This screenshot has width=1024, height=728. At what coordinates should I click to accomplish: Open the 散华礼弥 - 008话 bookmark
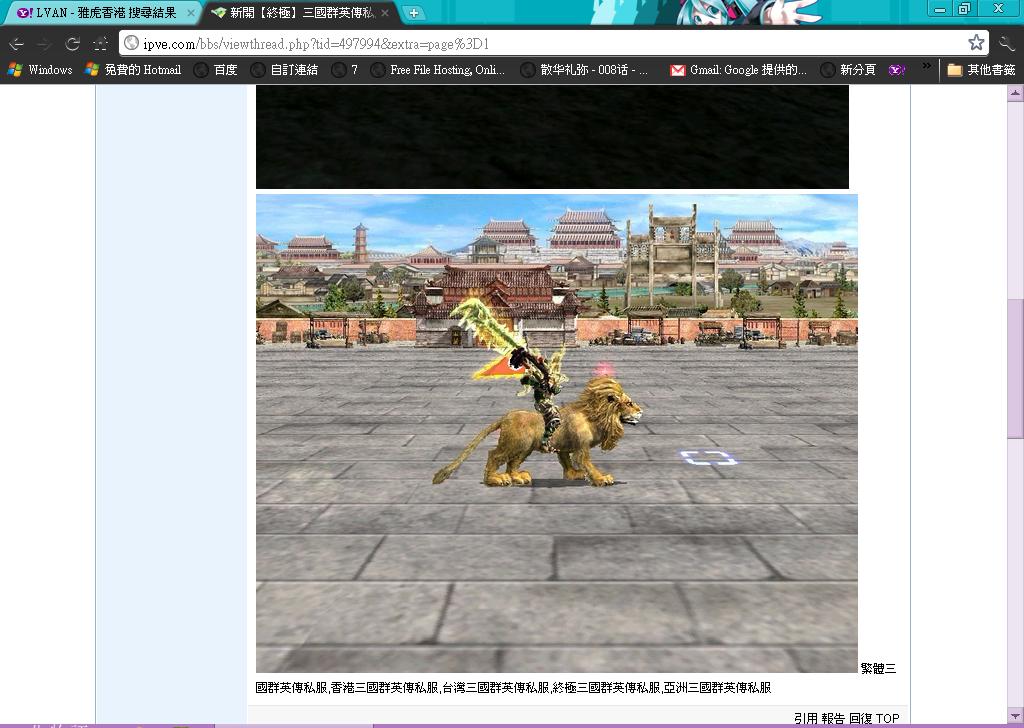click(x=584, y=69)
